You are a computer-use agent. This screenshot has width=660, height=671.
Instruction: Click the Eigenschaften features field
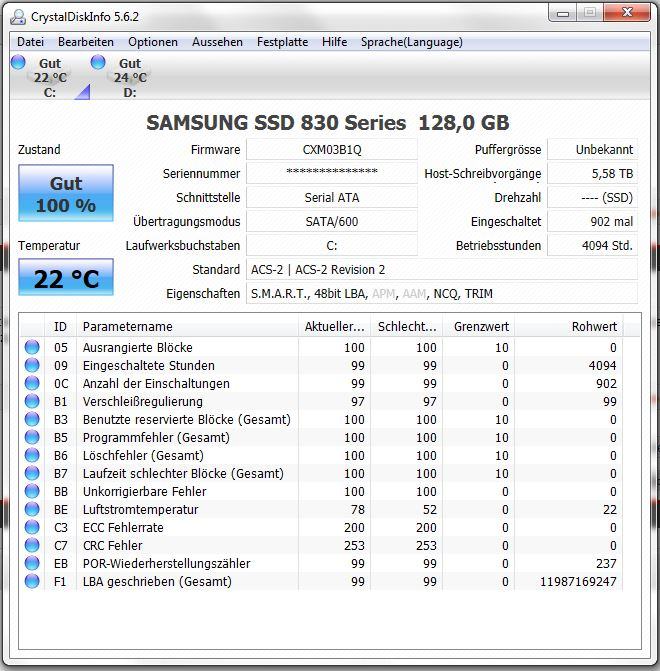point(442,294)
